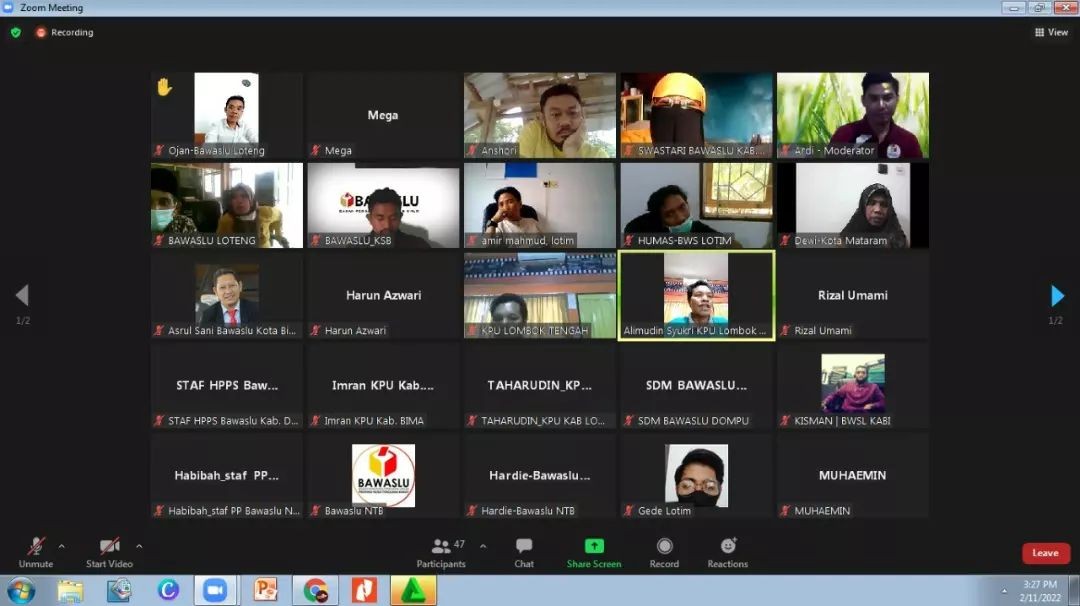
Task: Expand audio options arrow beside Unmute
Action: pos(62,546)
